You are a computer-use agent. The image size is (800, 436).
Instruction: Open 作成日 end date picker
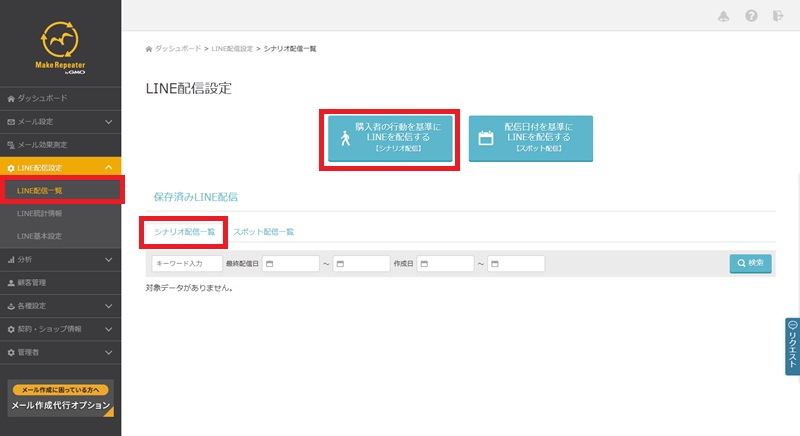(516, 264)
